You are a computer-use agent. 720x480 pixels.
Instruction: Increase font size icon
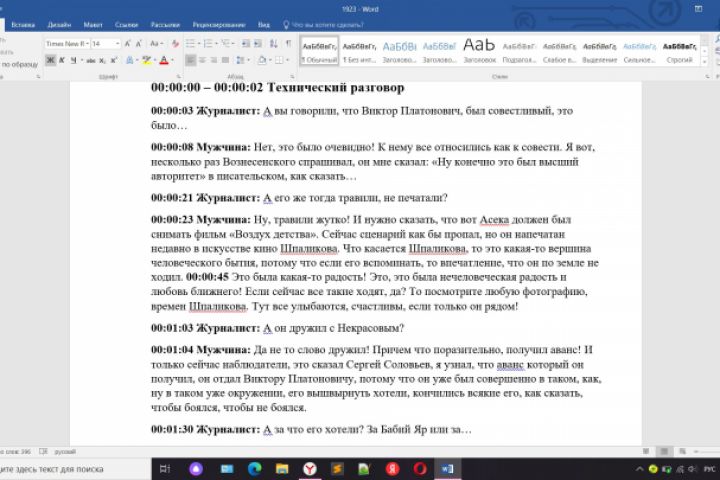[128, 44]
